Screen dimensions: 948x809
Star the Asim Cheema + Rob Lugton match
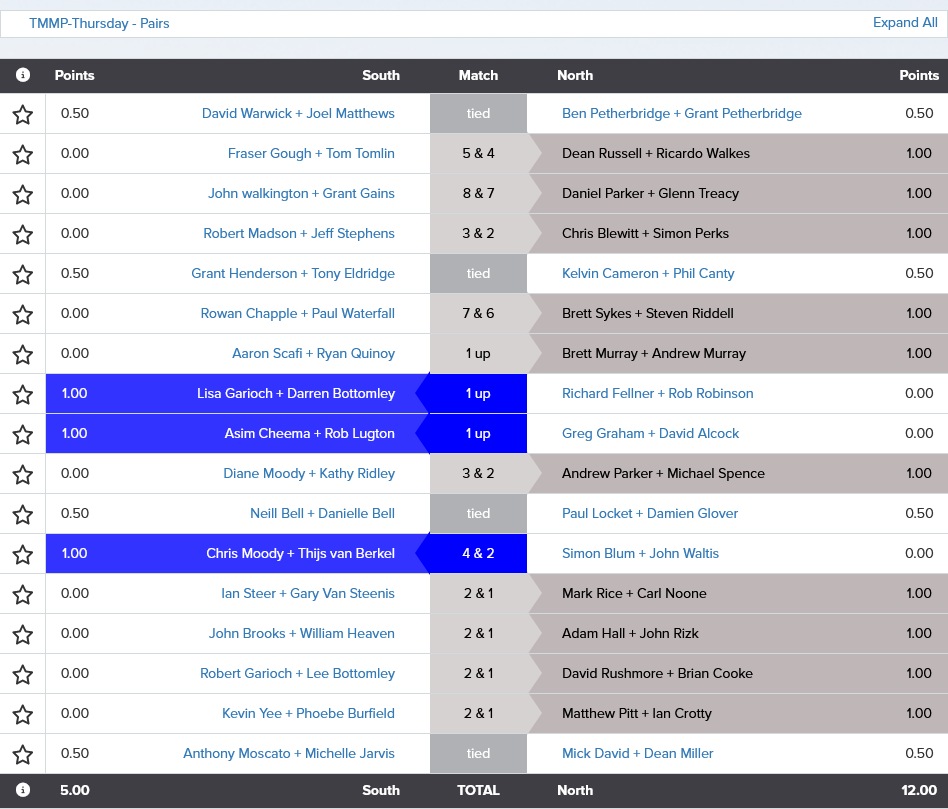(22, 433)
